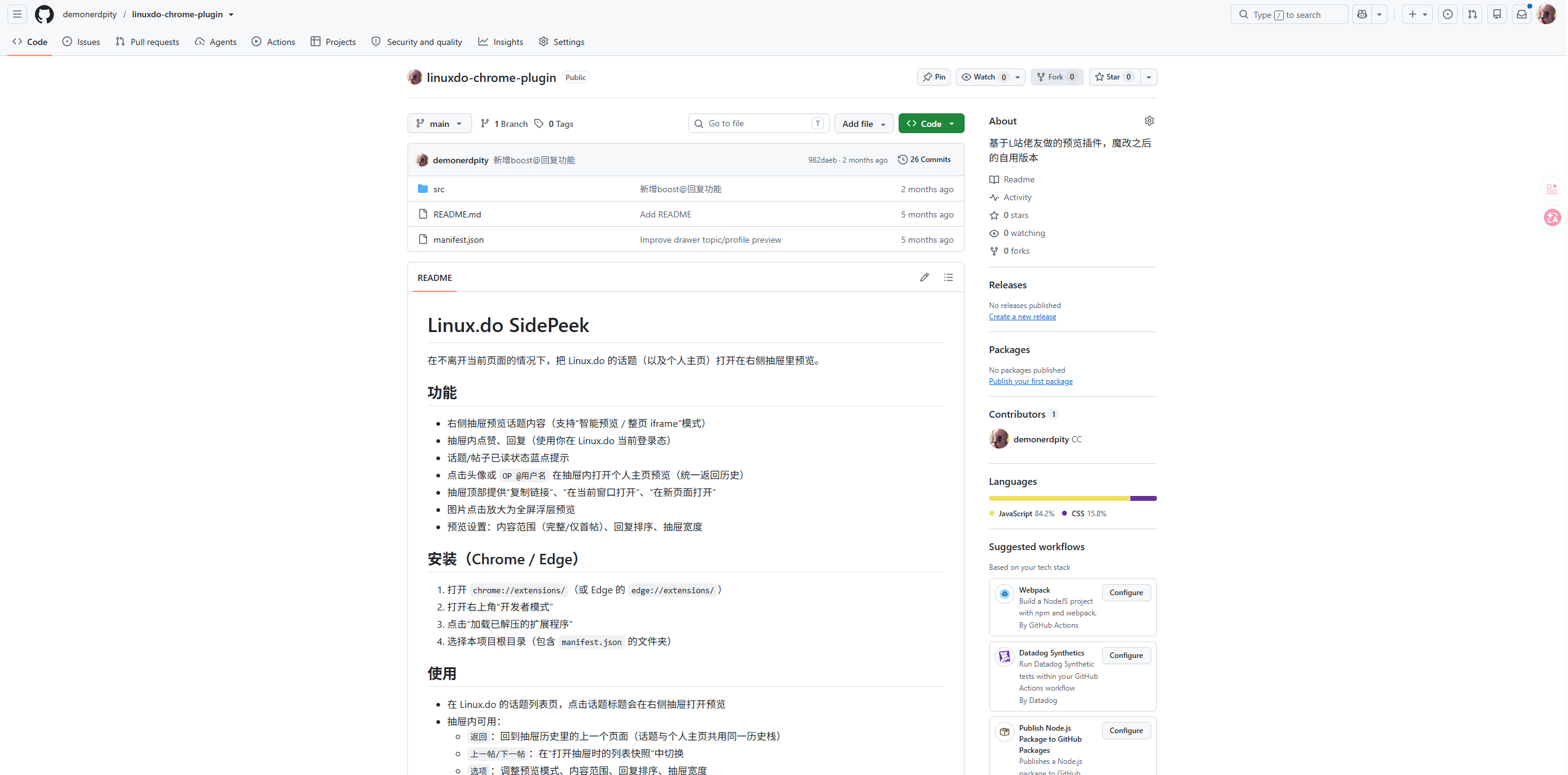Screen dimensions: 1568x775
Task: Click the Type / to search box
Action: [1289, 14]
